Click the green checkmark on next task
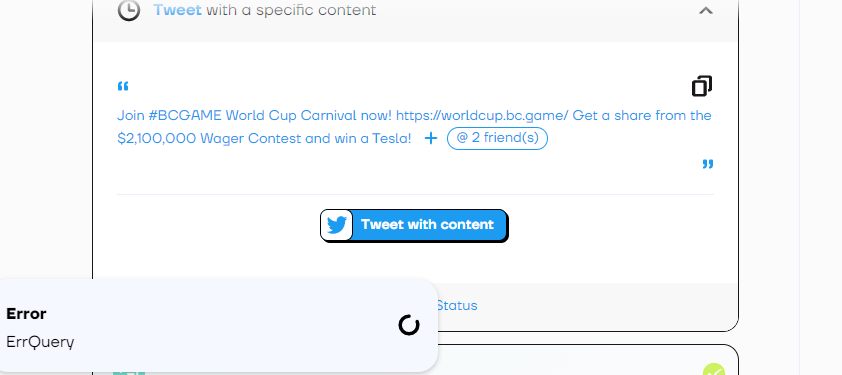This screenshot has width=842, height=375. pyautogui.click(x=714, y=370)
